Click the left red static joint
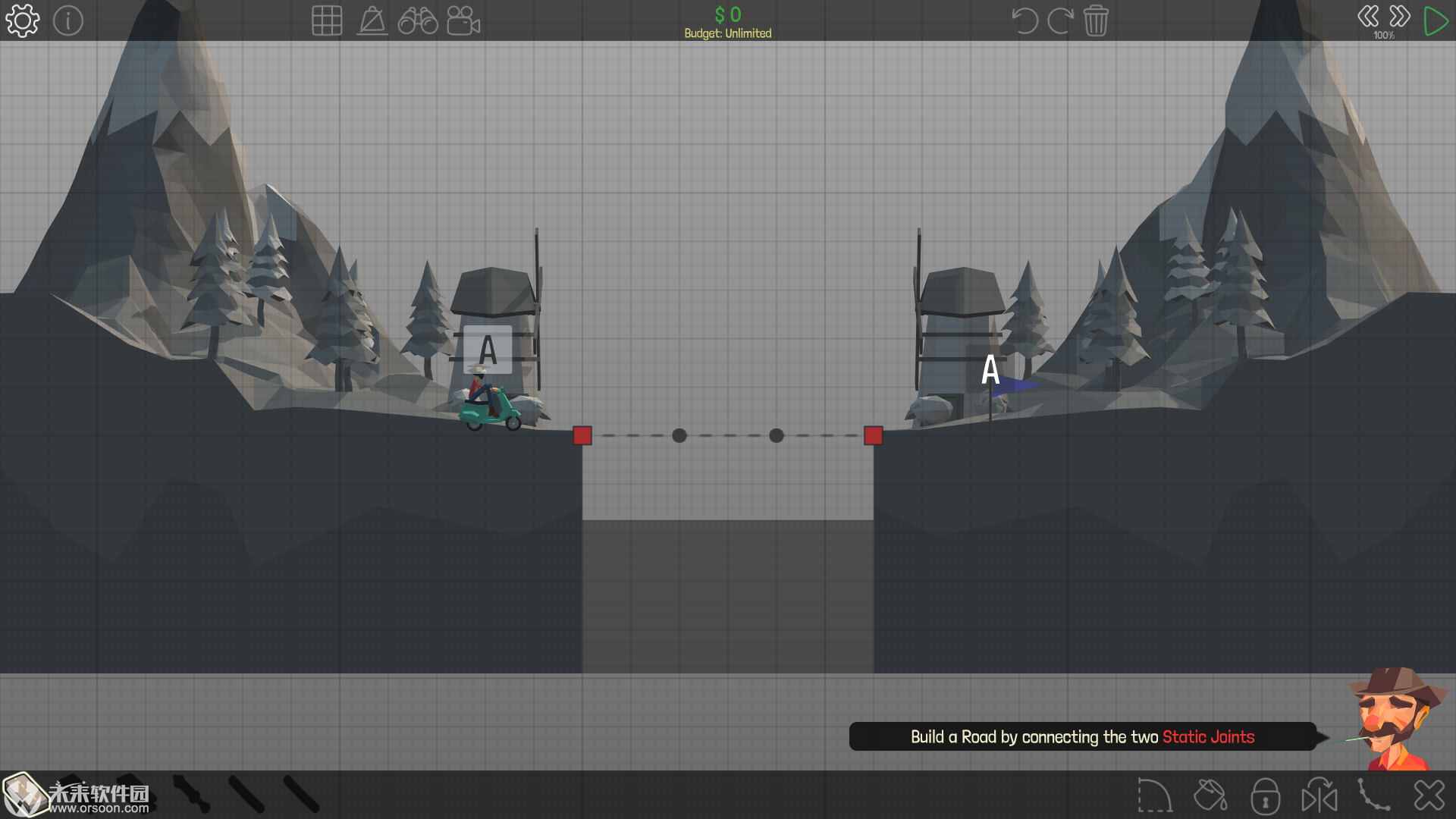The height and width of the screenshot is (819, 1456). click(x=582, y=435)
